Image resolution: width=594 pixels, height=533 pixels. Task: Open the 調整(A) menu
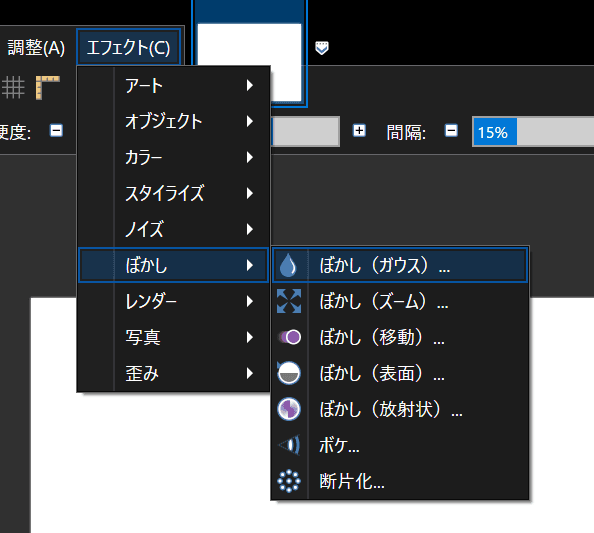(x=36, y=48)
